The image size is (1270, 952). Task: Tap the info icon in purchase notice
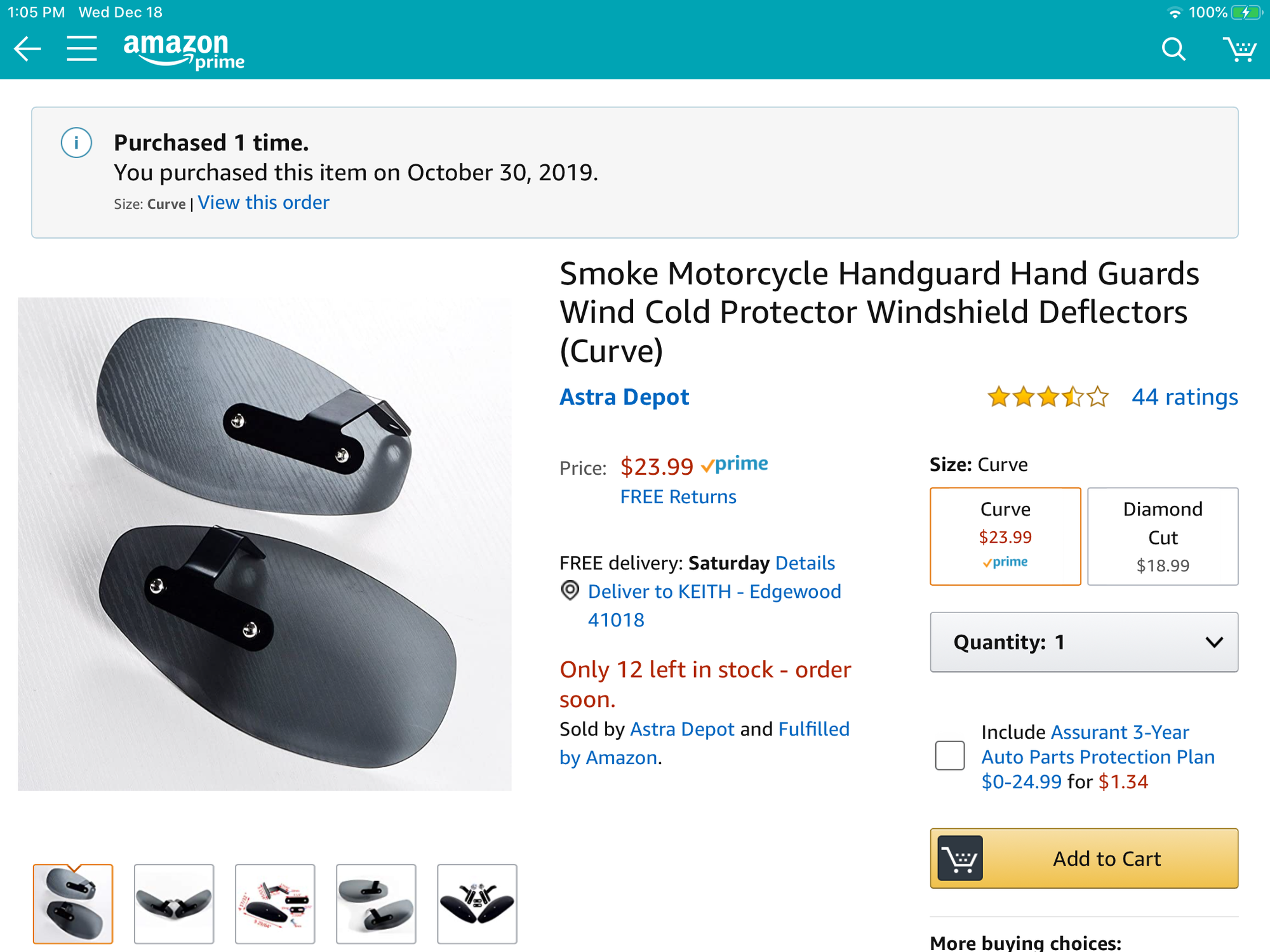point(76,143)
